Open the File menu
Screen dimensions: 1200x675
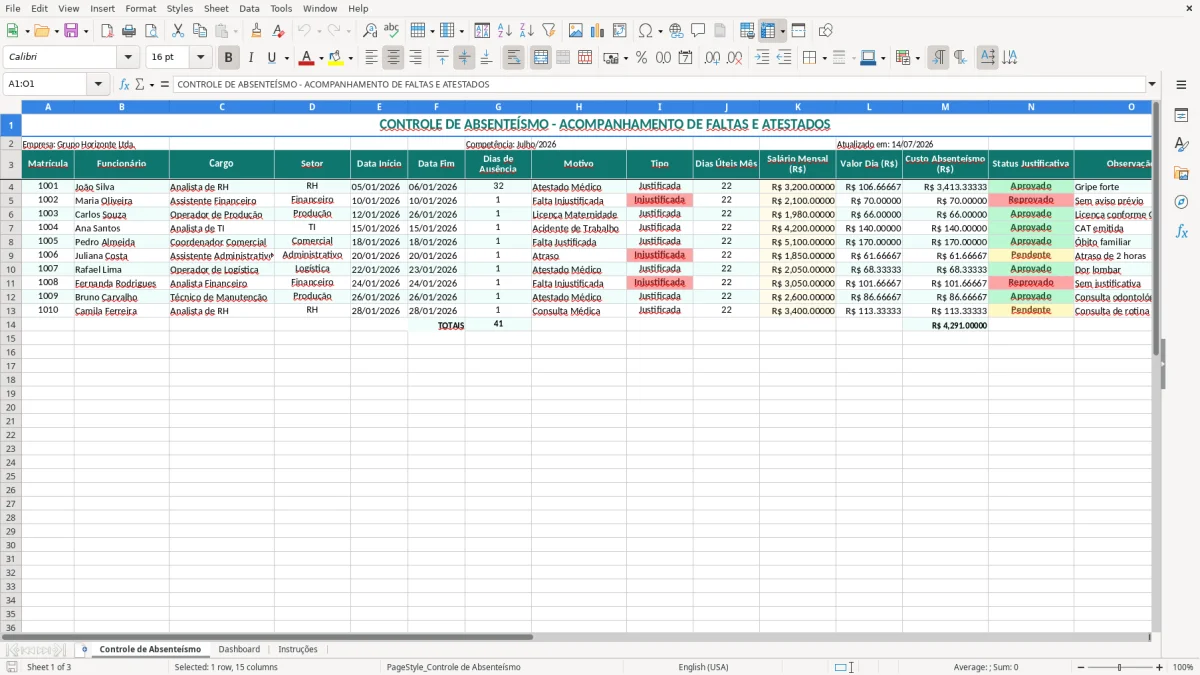click(x=13, y=8)
